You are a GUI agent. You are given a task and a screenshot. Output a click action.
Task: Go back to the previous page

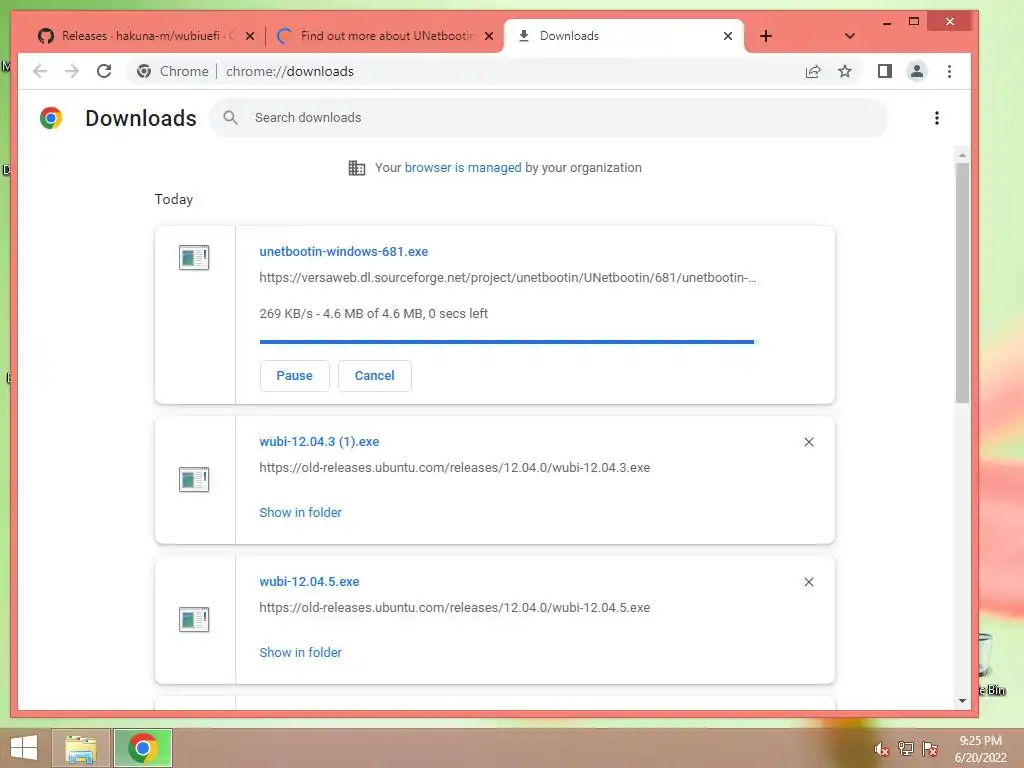pos(40,71)
